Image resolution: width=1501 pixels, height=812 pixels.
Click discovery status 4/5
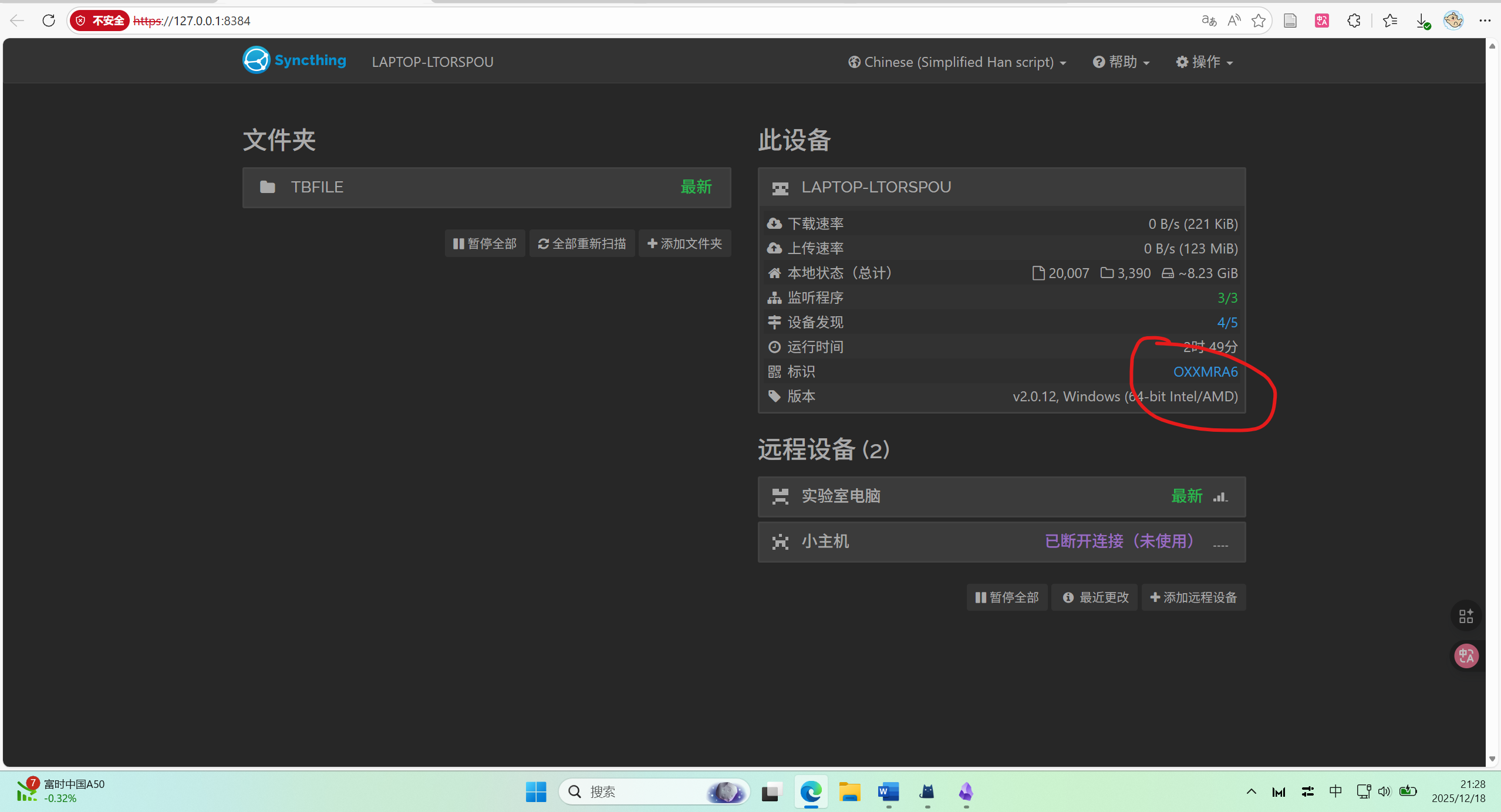(1227, 323)
